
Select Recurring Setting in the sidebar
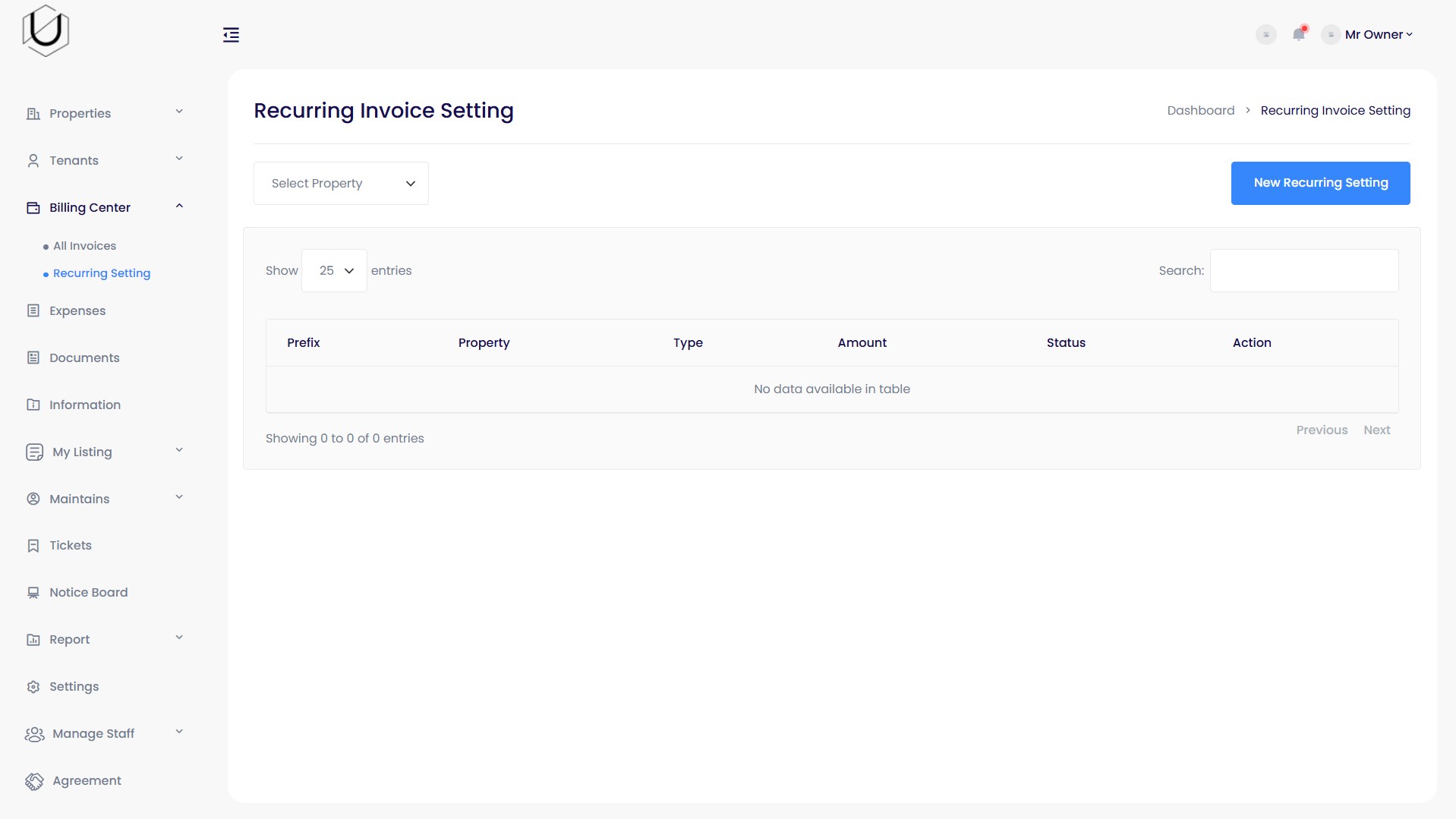coord(102,273)
